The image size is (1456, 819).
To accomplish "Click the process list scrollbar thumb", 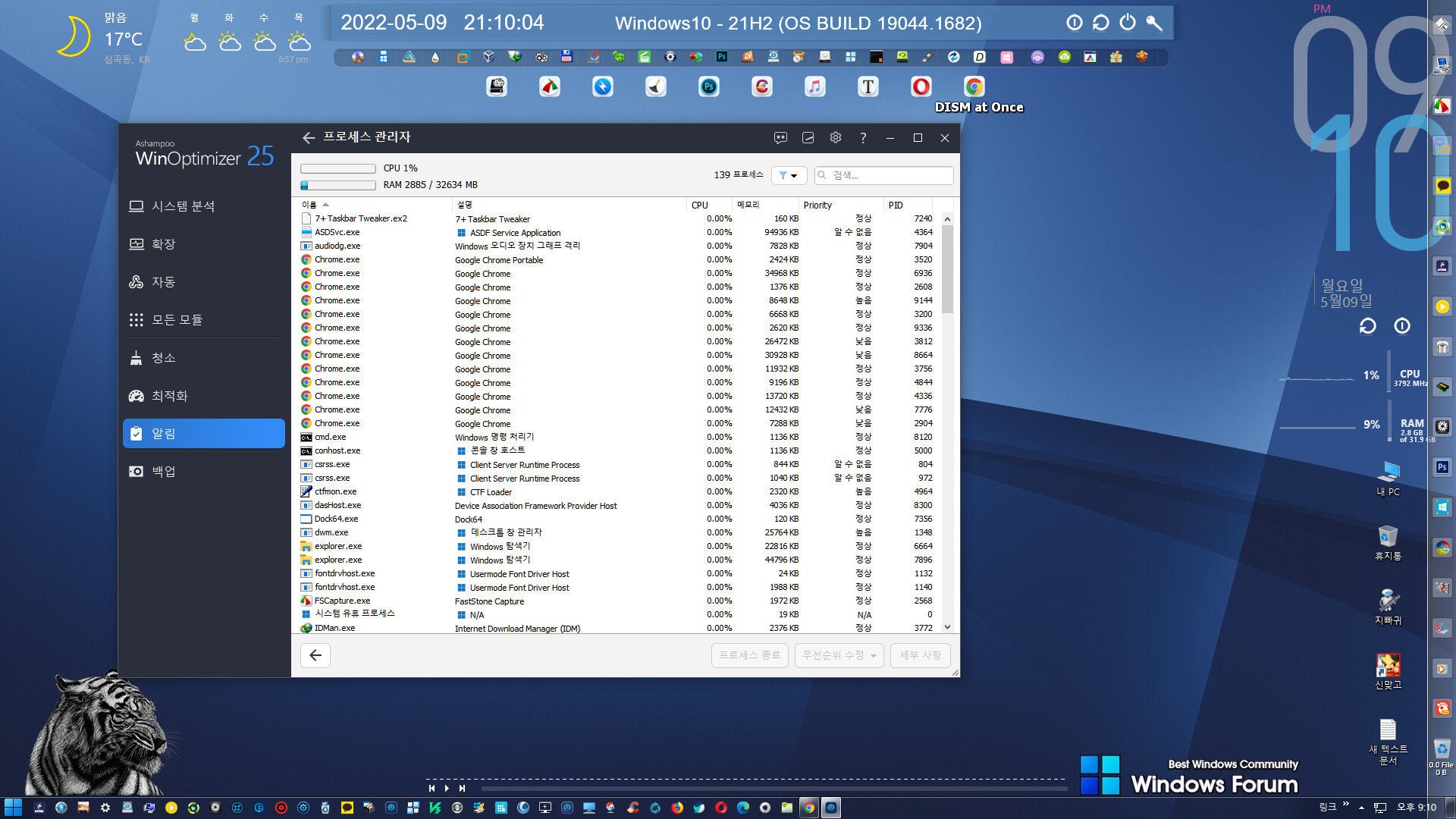I will point(947,268).
